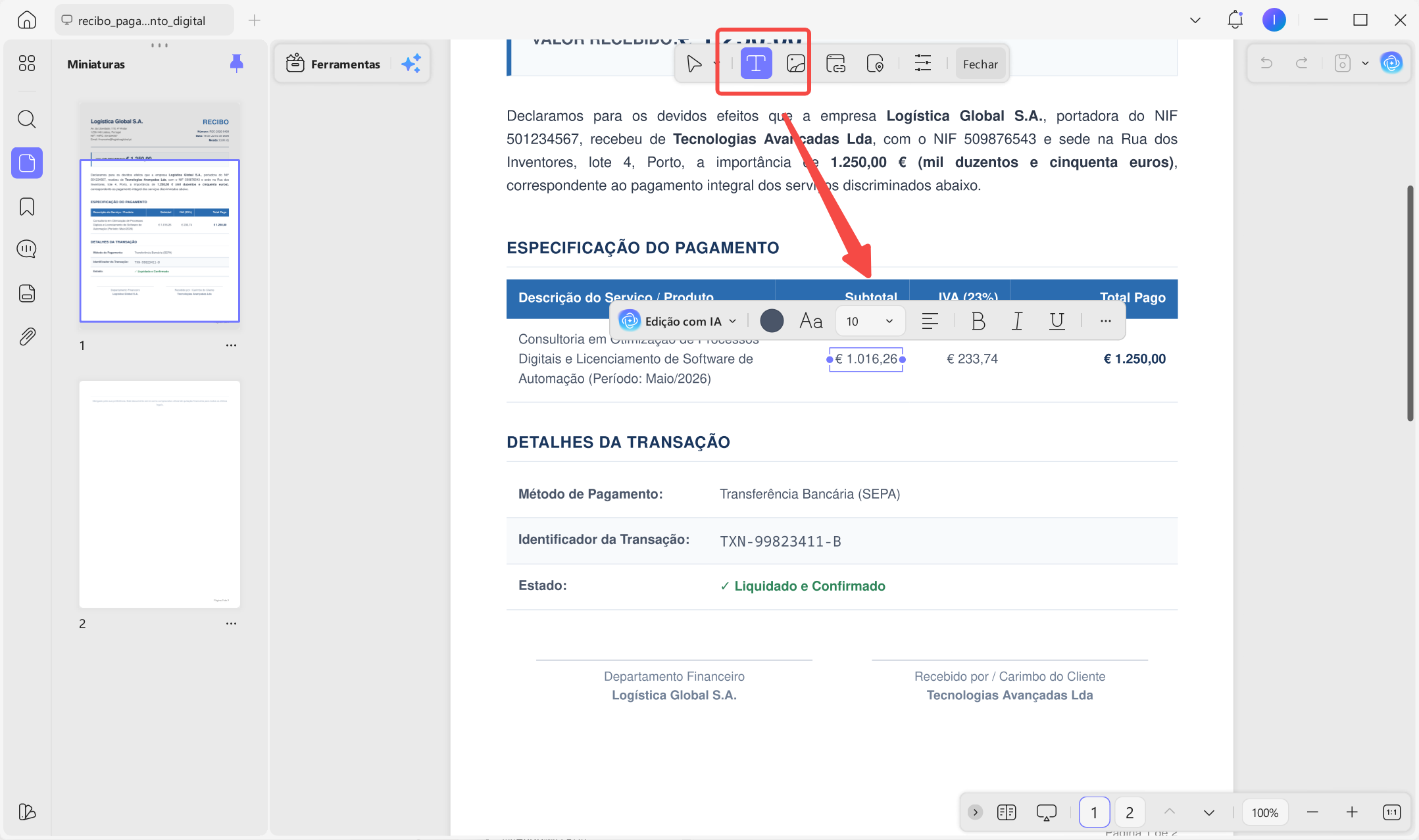1419x840 pixels.
Task: Open page 1 thumbnail options menu
Action: click(231, 345)
